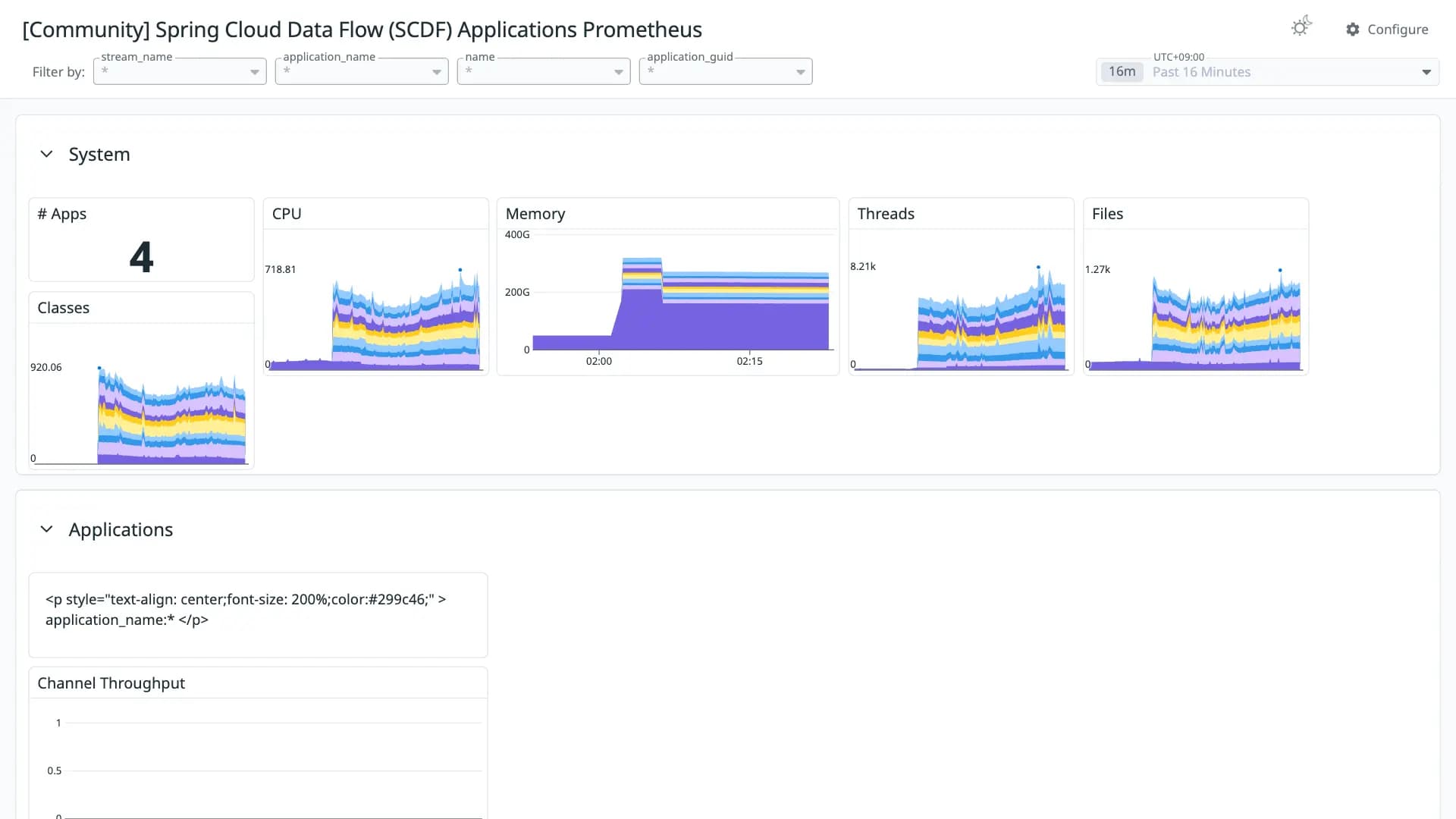
Task: Click the Memory area graph
Action: point(680,303)
